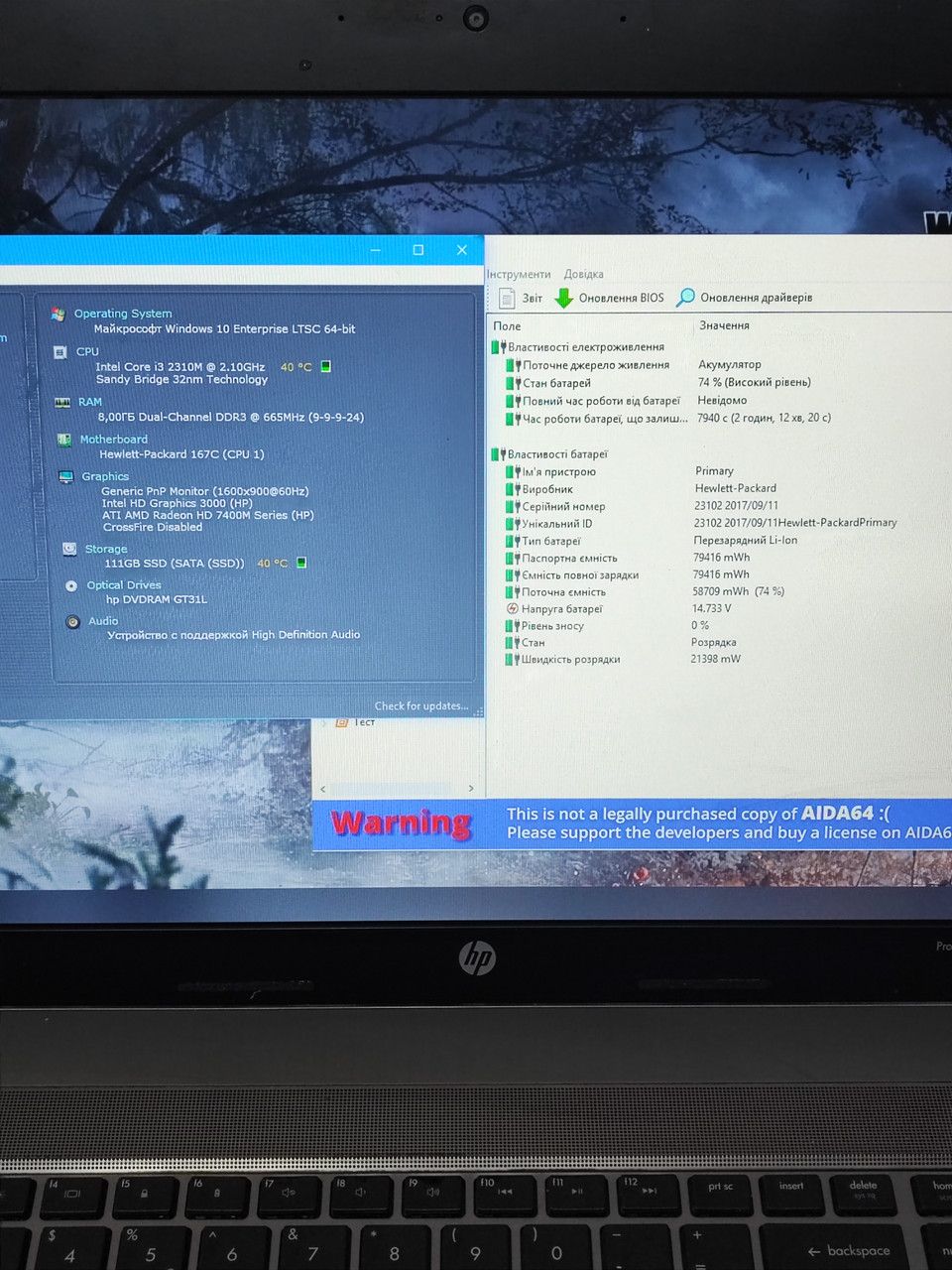Click the CPU temperature indicator icon
952x1270 pixels.
pos(326,367)
